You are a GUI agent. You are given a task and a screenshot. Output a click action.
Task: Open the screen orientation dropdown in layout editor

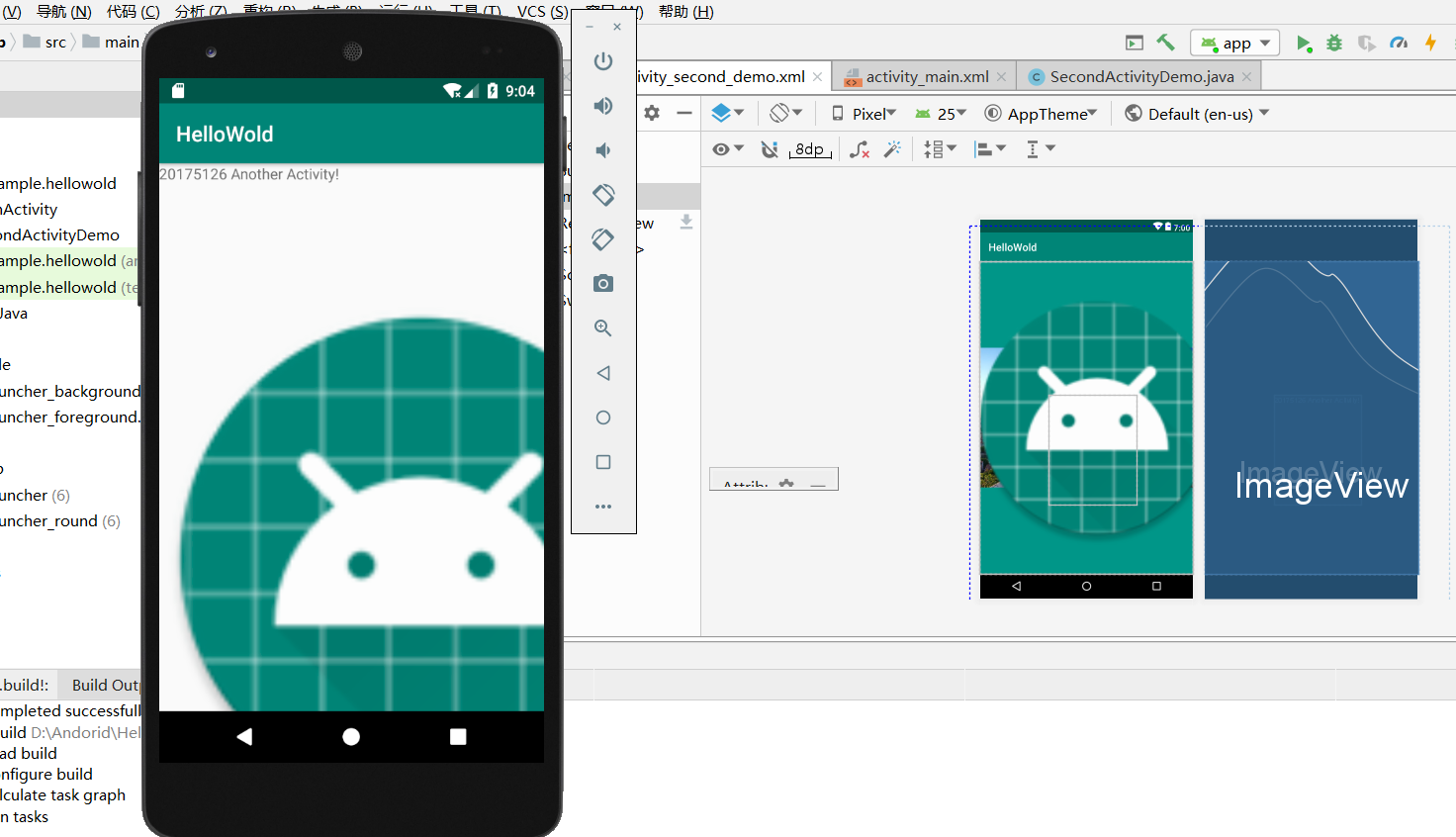[x=786, y=113]
